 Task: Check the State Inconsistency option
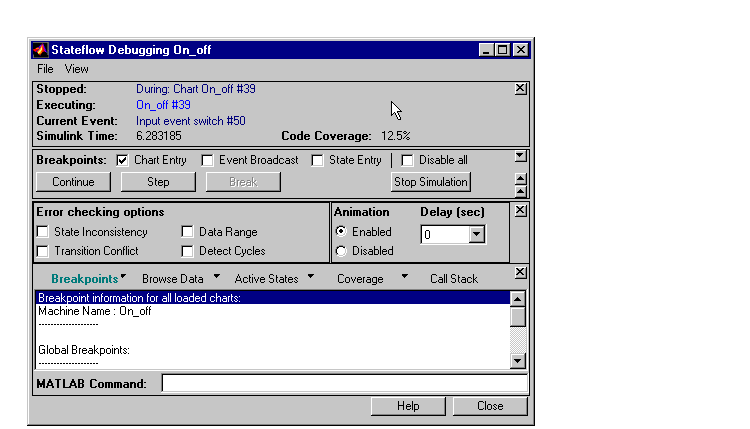(43, 232)
